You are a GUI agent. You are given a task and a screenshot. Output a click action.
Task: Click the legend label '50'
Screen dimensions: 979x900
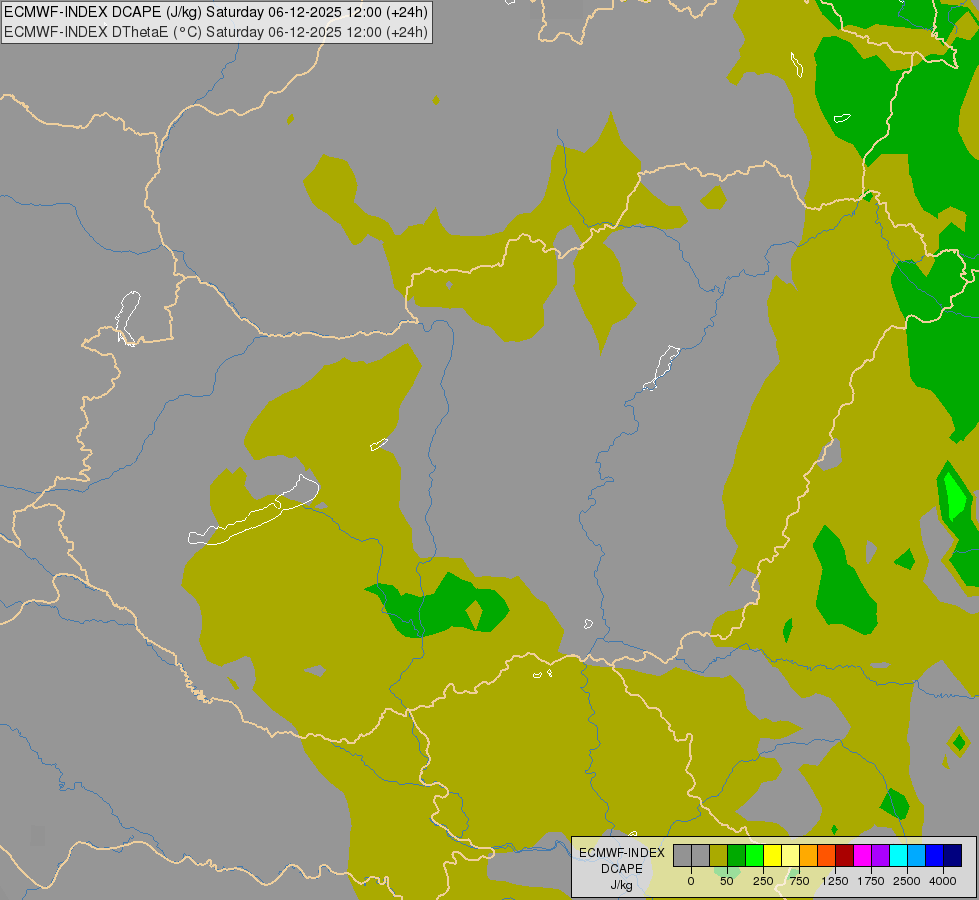(x=727, y=881)
